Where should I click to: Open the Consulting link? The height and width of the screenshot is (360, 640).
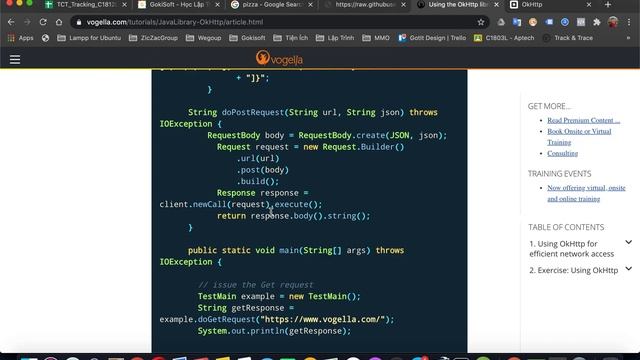(562, 153)
